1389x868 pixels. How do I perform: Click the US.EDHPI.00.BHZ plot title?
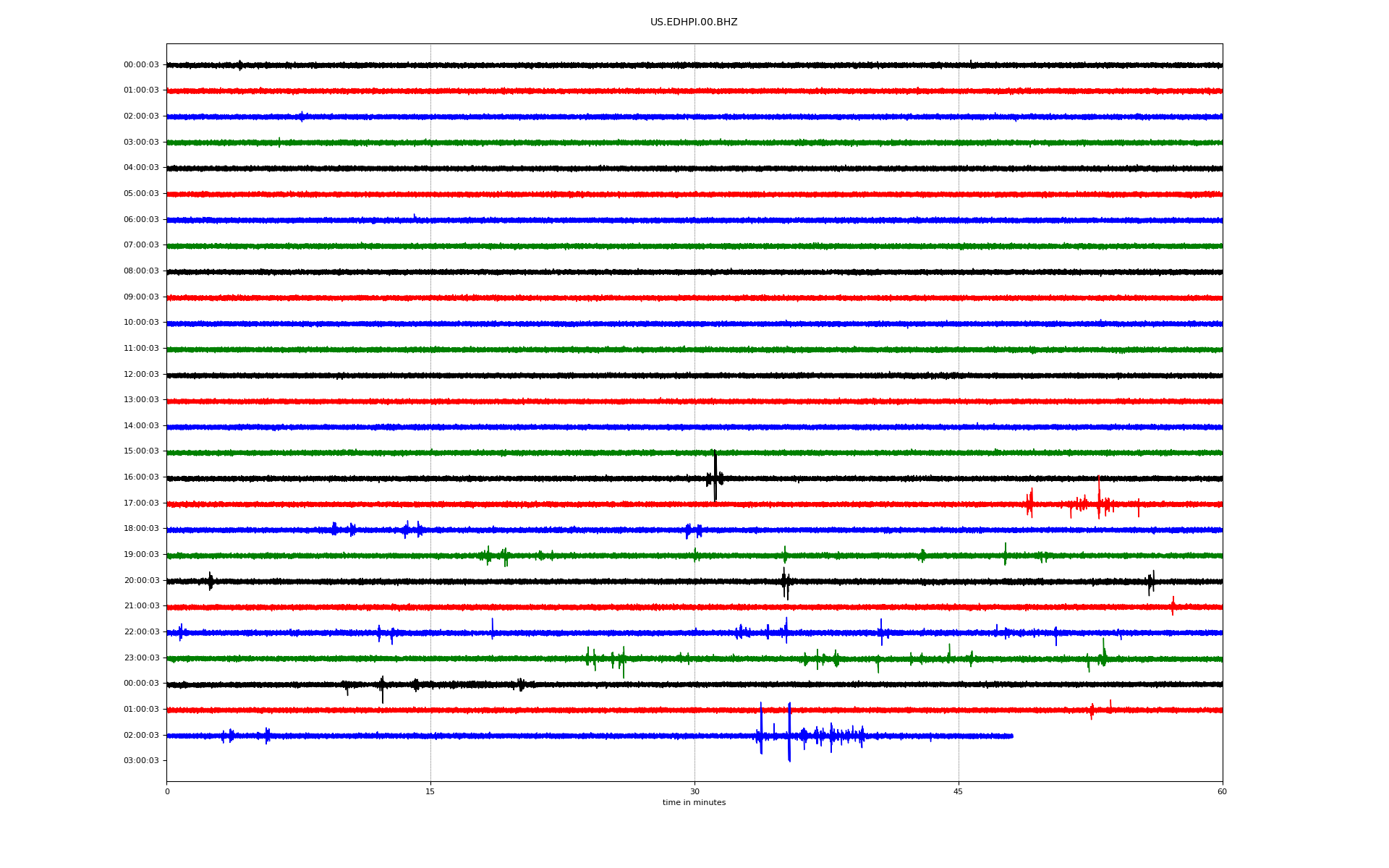tap(693, 22)
